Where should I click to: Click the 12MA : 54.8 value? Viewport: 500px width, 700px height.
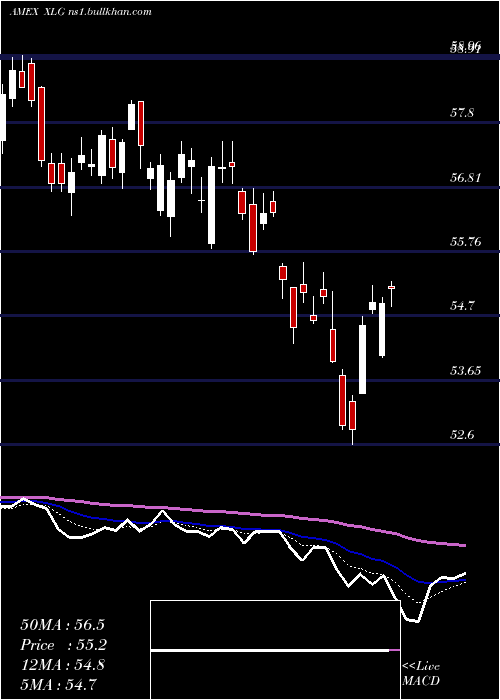(62, 665)
